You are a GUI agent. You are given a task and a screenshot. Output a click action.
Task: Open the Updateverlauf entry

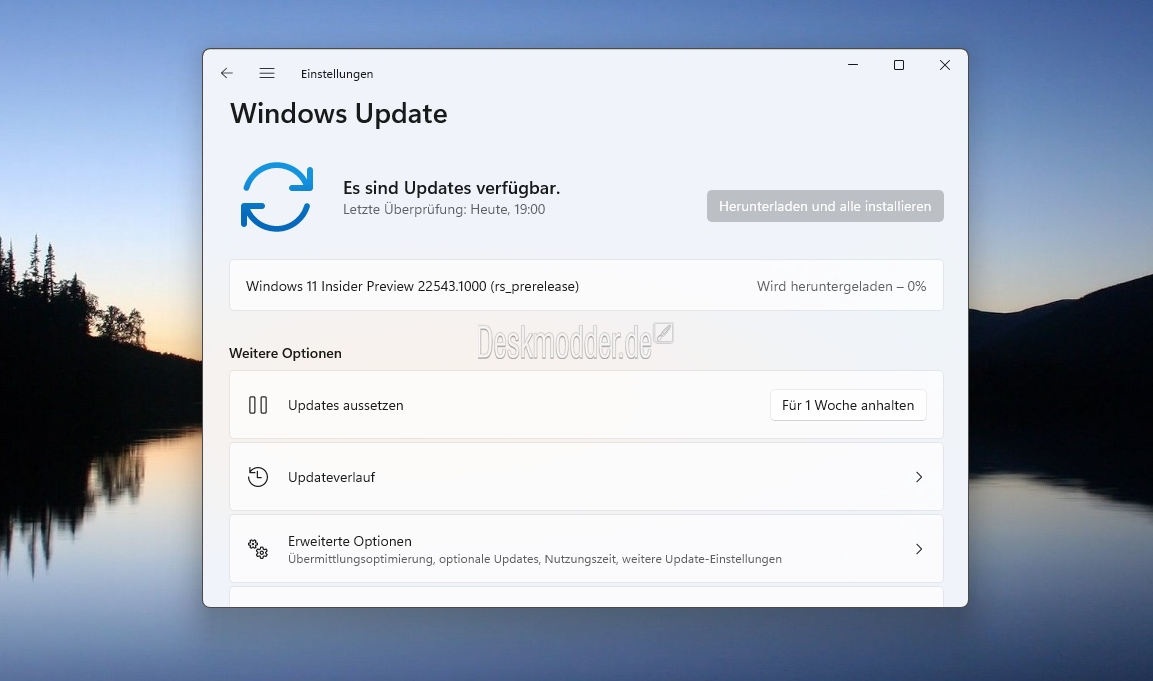click(586, 477)
